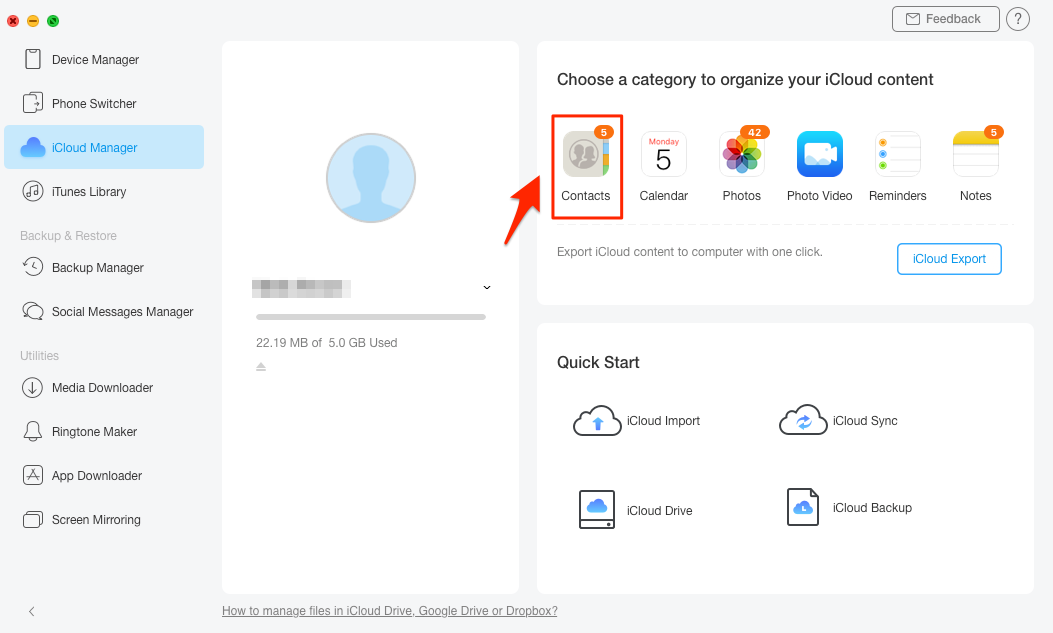The height and width of the screenshot is (633, 1053).
Task: Open iCloud Drive from Quick Start
Action: (x=634, y=510)
